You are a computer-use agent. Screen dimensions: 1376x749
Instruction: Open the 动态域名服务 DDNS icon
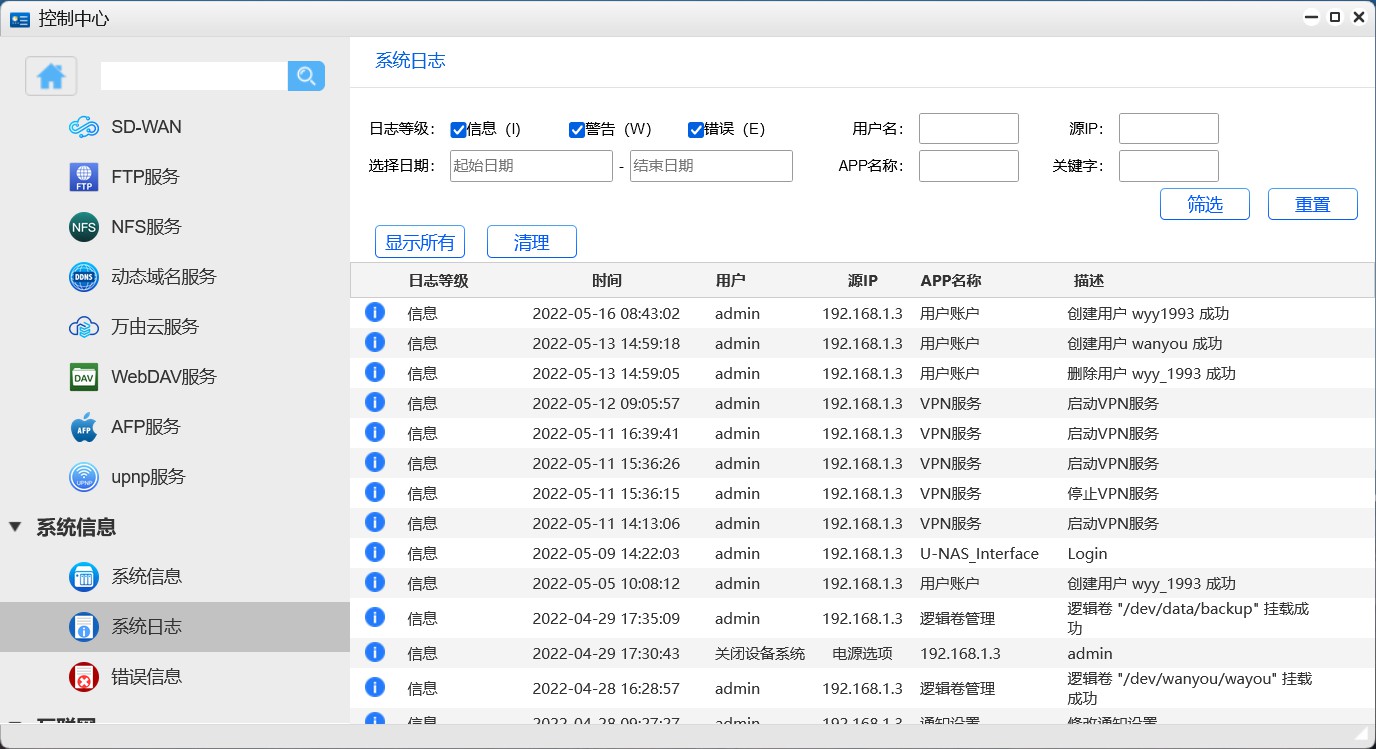pos(84,277)
